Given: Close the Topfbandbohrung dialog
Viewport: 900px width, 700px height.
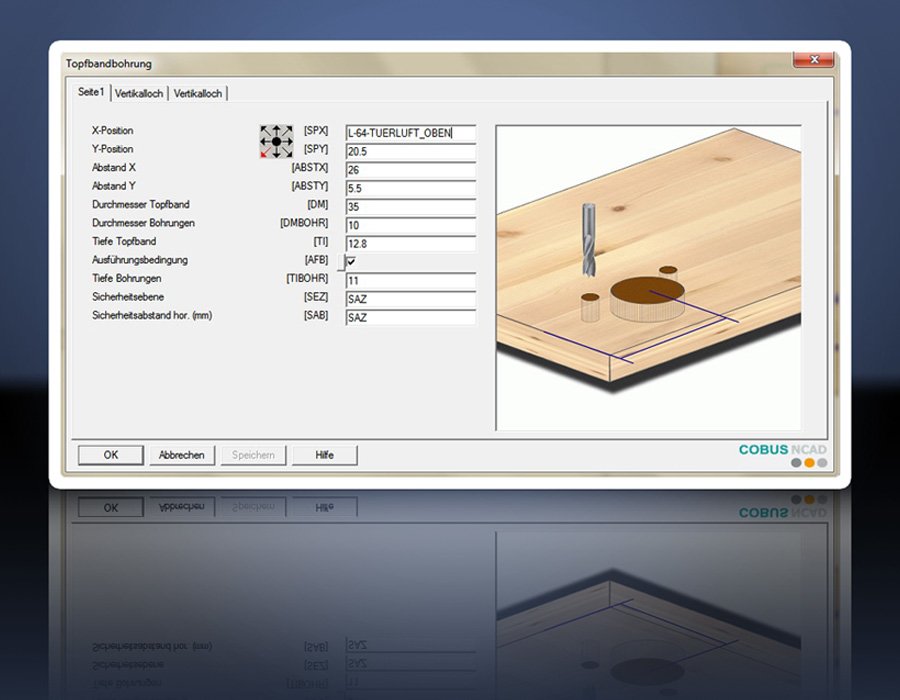Looking at the screenshot, I should tap(813, 60).
